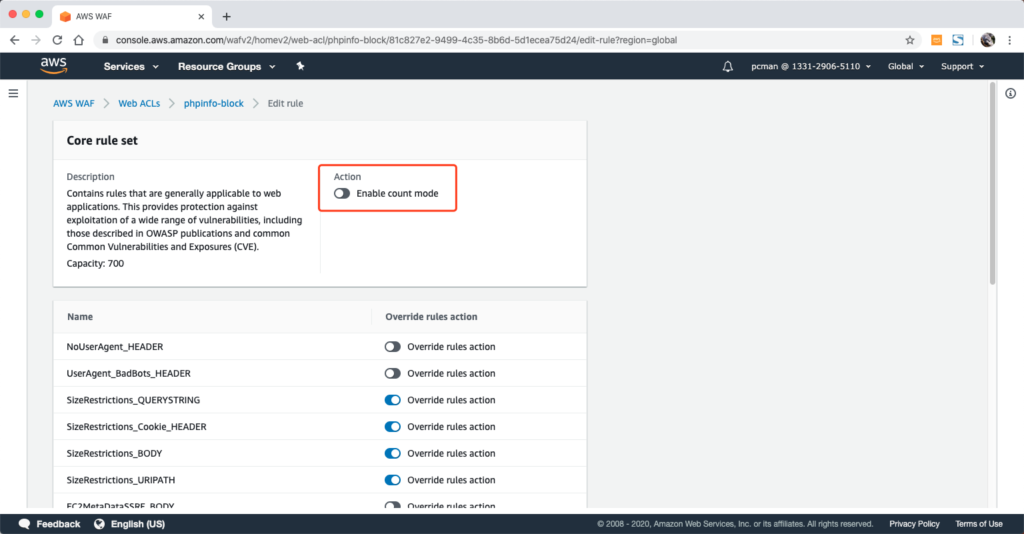Go to Web ACLs breadcrumb

143,103
